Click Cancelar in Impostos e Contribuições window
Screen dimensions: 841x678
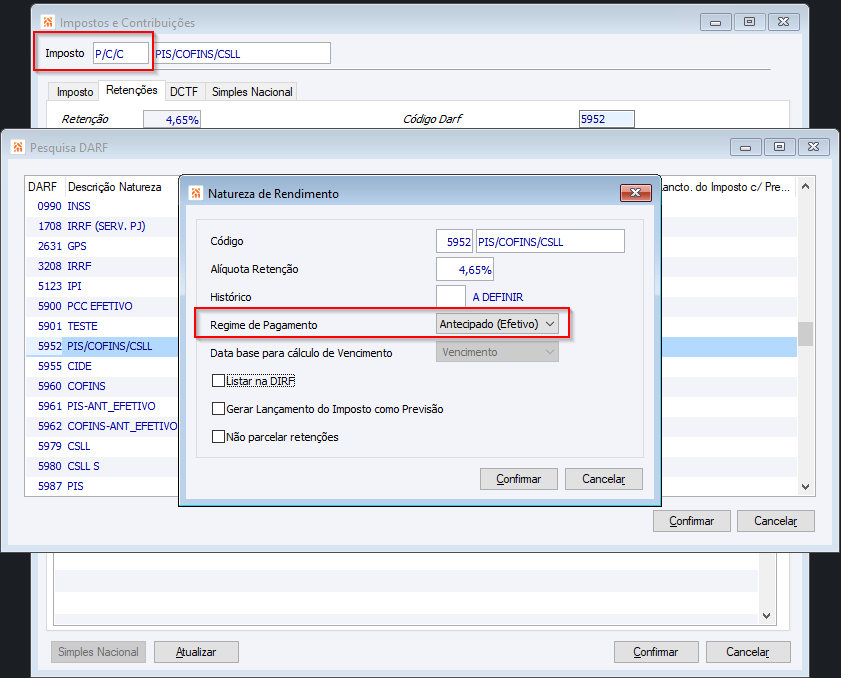748,652
